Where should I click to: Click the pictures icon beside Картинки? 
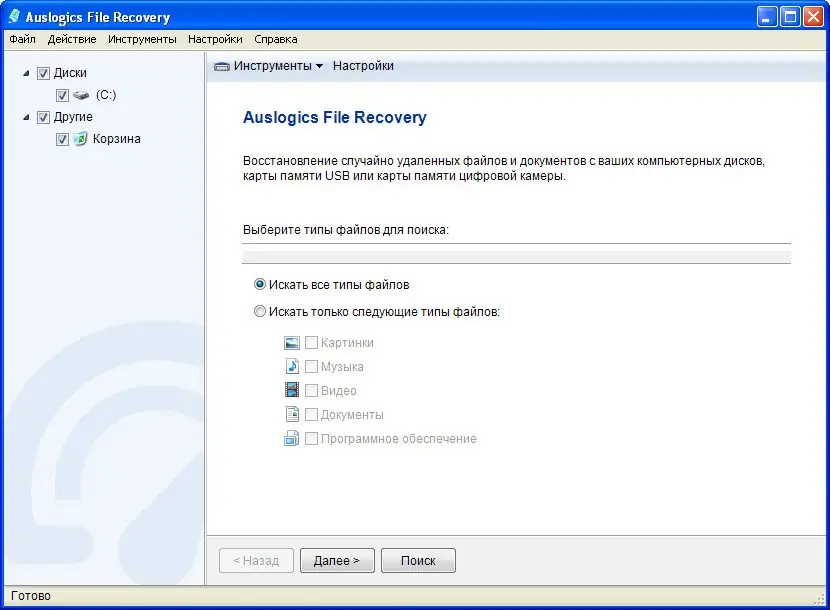tap(292, 343)
